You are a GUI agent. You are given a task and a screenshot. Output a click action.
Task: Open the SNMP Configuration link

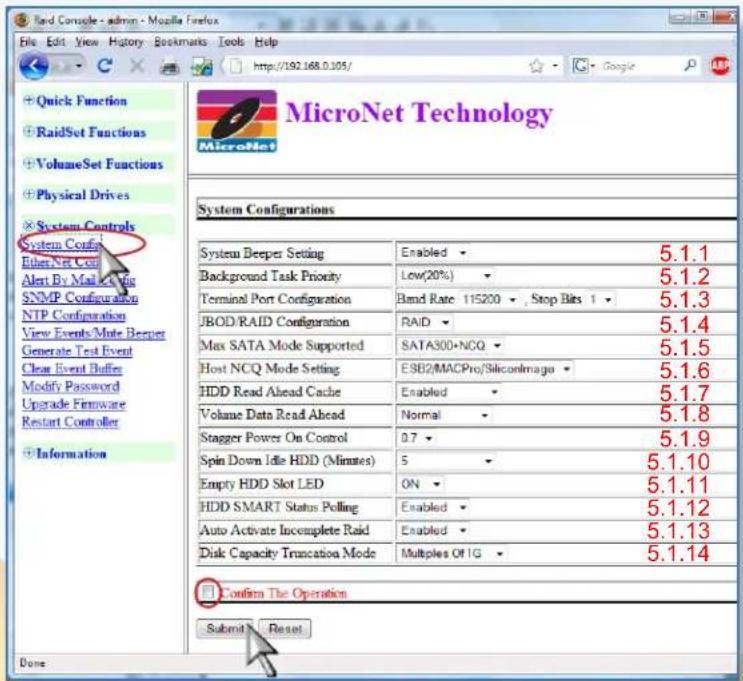tap(80, 298)
